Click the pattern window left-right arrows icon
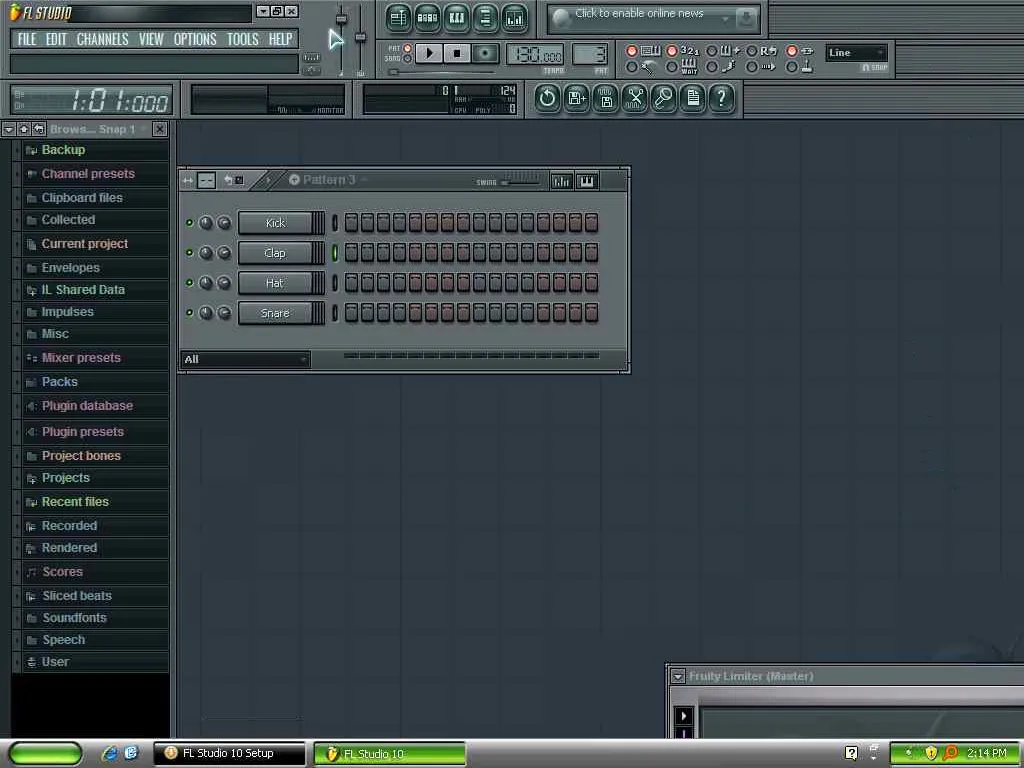 [188, 180]
